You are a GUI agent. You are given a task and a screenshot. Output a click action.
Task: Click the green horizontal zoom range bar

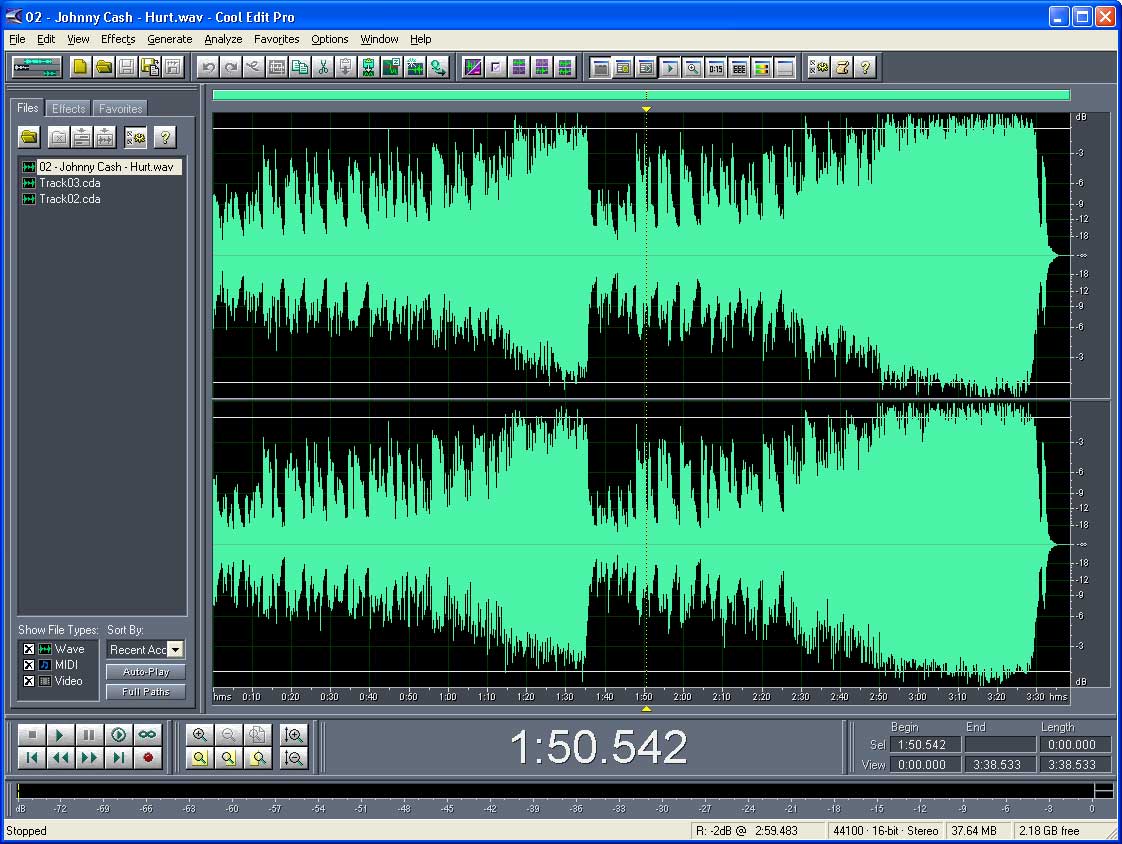tap(641, 94)
